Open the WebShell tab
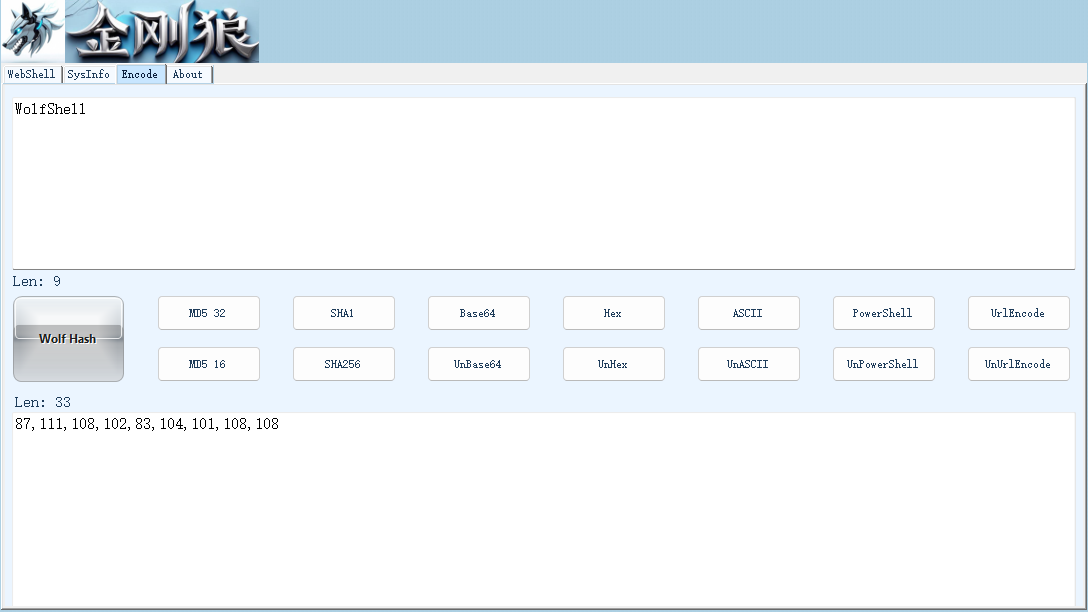Viewport: 1088px width, 612px height. pyautogui.click(x=31, y=74)
